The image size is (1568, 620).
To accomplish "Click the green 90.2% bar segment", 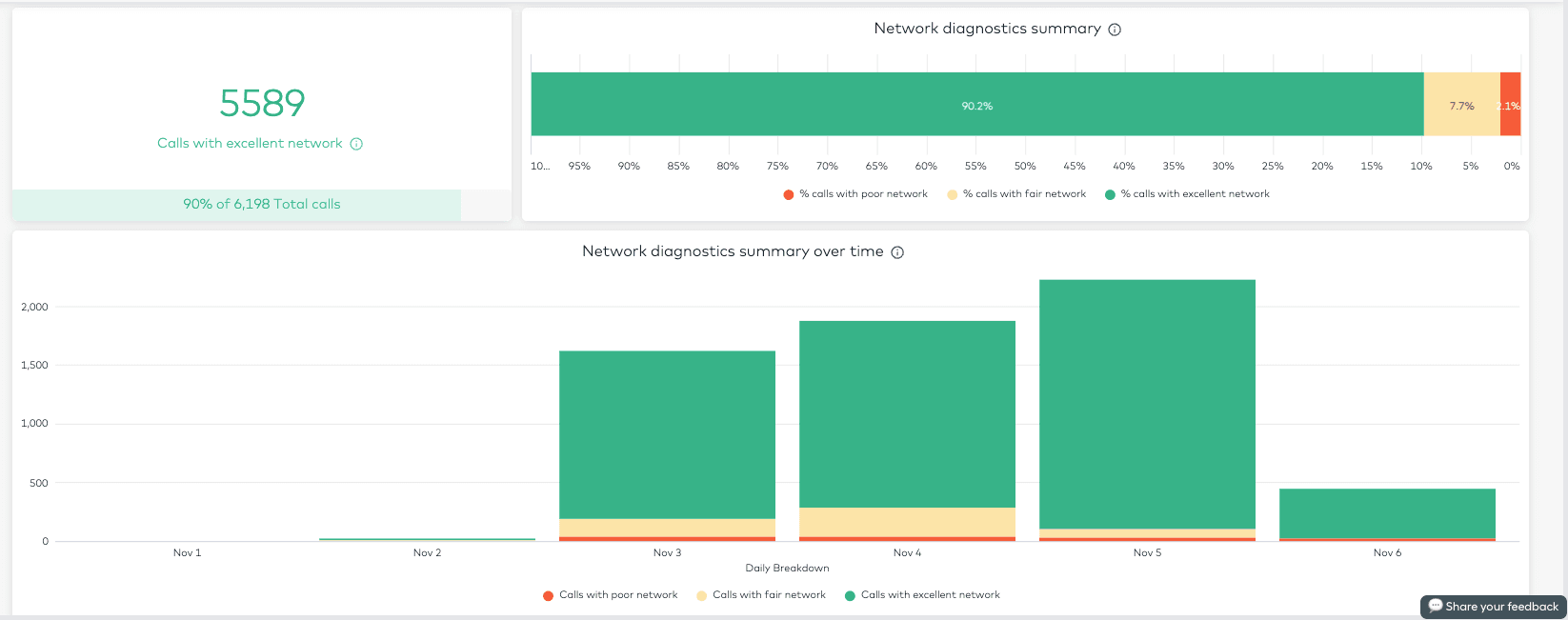I will (976, 105).
